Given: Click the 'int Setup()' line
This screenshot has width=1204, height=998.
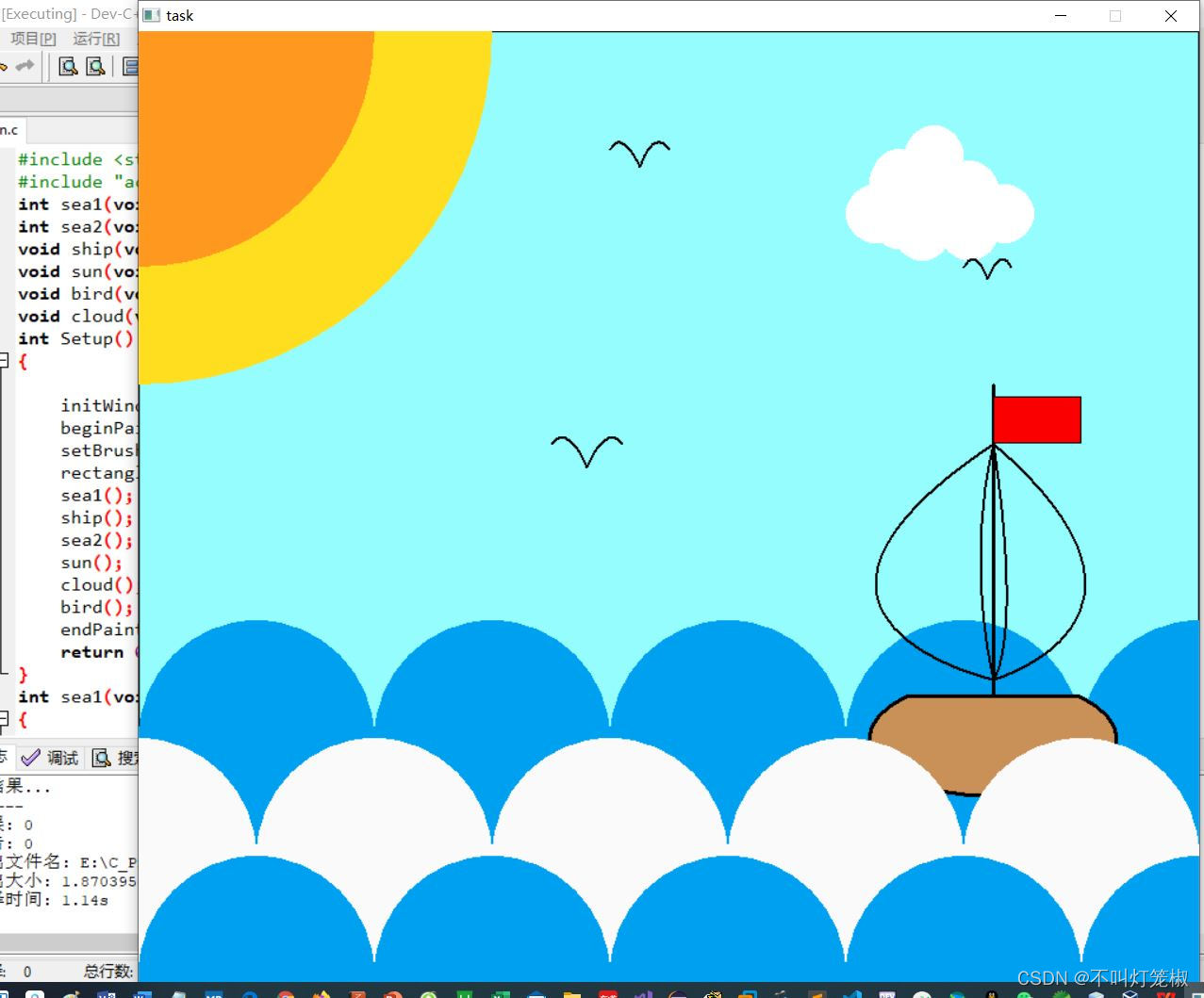Looking at the screenshot, I should (x=75, y=338).
